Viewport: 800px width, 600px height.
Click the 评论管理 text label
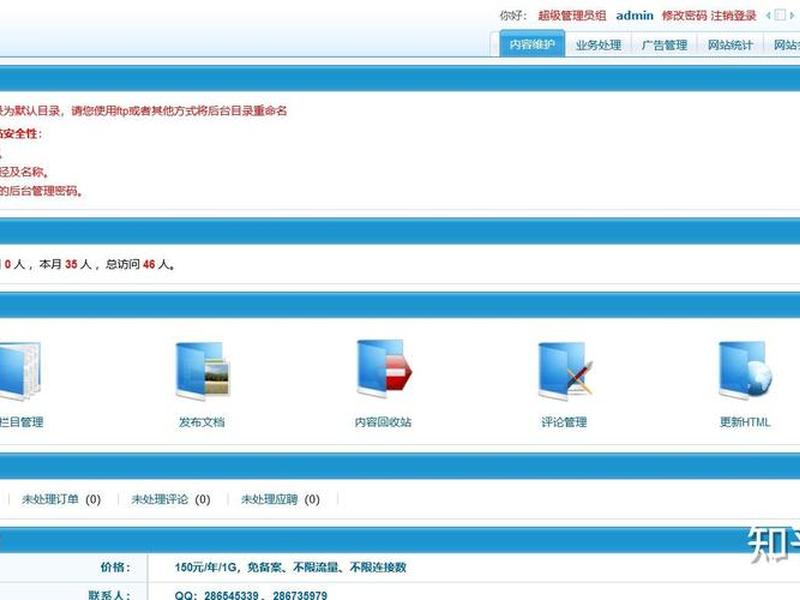point(564,422)
